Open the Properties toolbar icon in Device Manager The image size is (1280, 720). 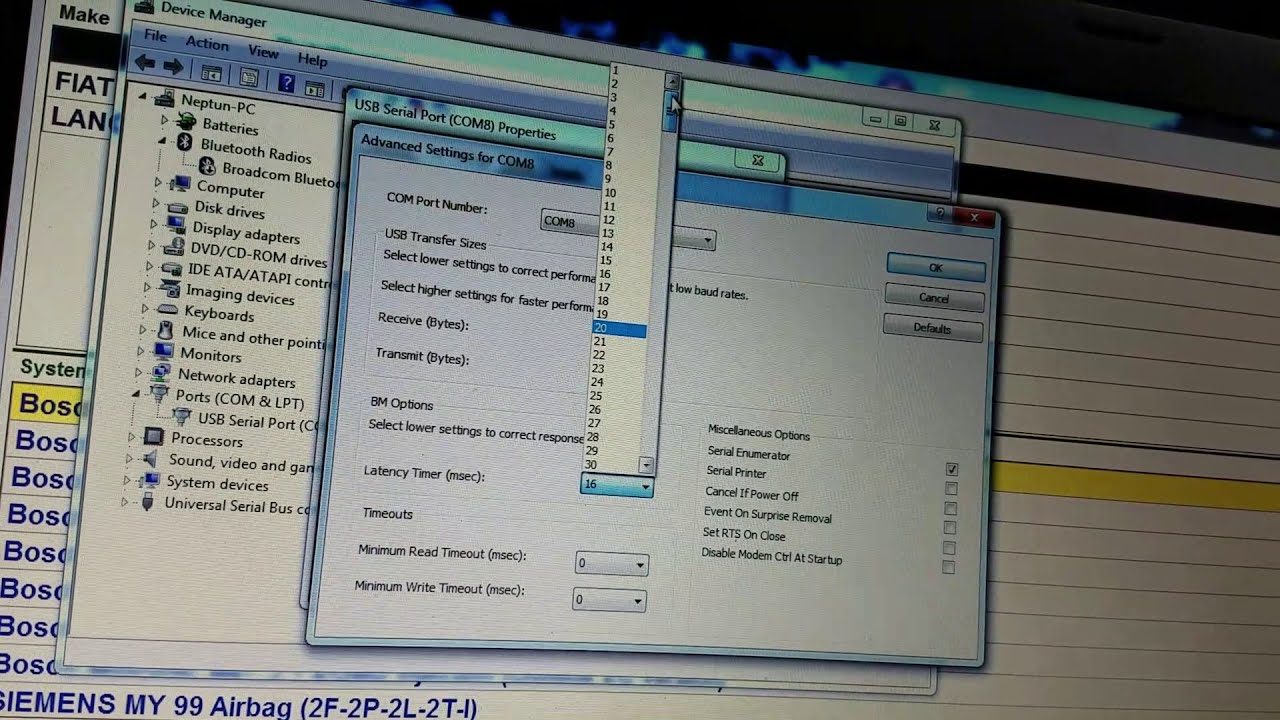coord(249,77)
